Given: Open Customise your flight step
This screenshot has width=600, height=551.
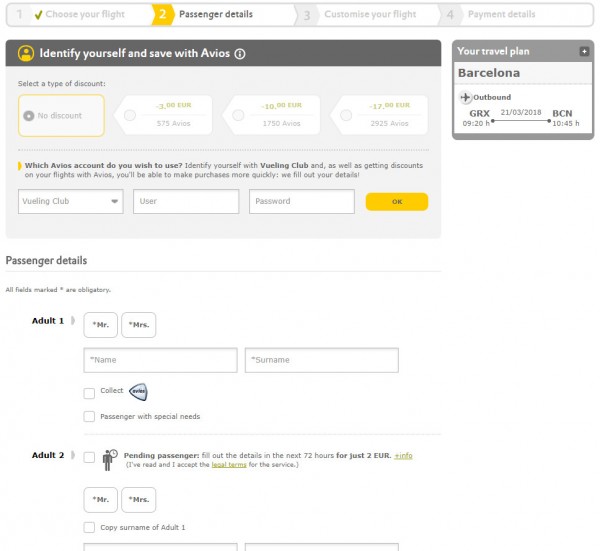Looking at the screenshot, I should [370, 15].
